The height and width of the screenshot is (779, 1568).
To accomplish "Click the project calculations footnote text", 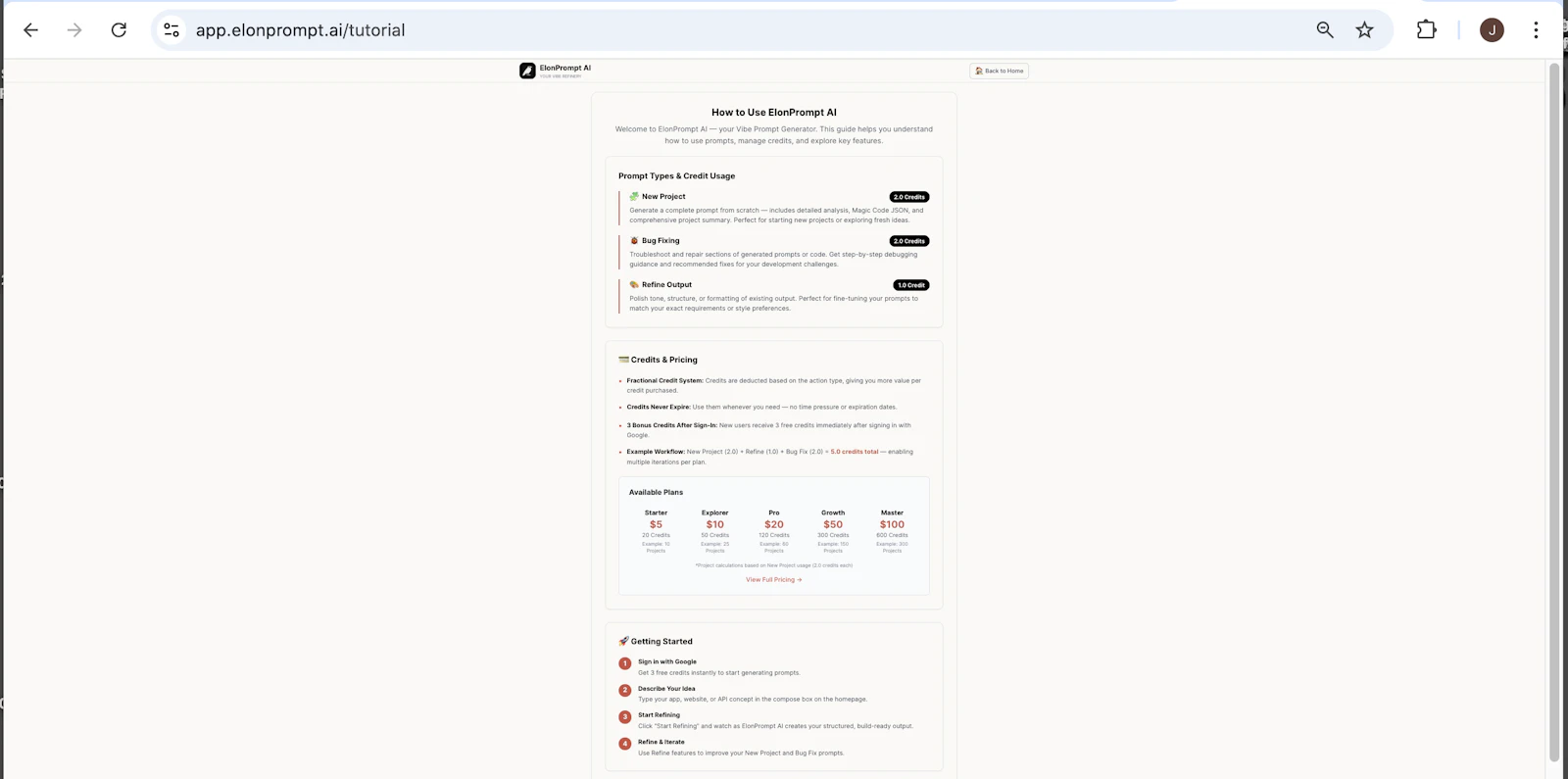I will coord(774,565).
